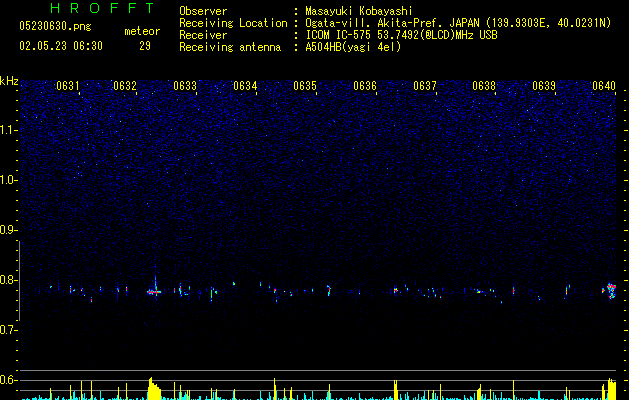This screenshot has width=629, height=400.
Task: Click the 0640 time marker
Action: pos(604,86)
